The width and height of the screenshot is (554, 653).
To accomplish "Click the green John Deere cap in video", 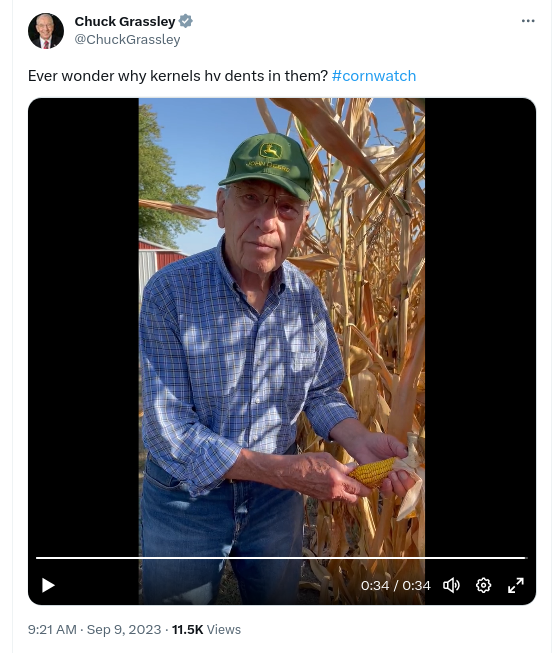I will click(x=268, y=165).
